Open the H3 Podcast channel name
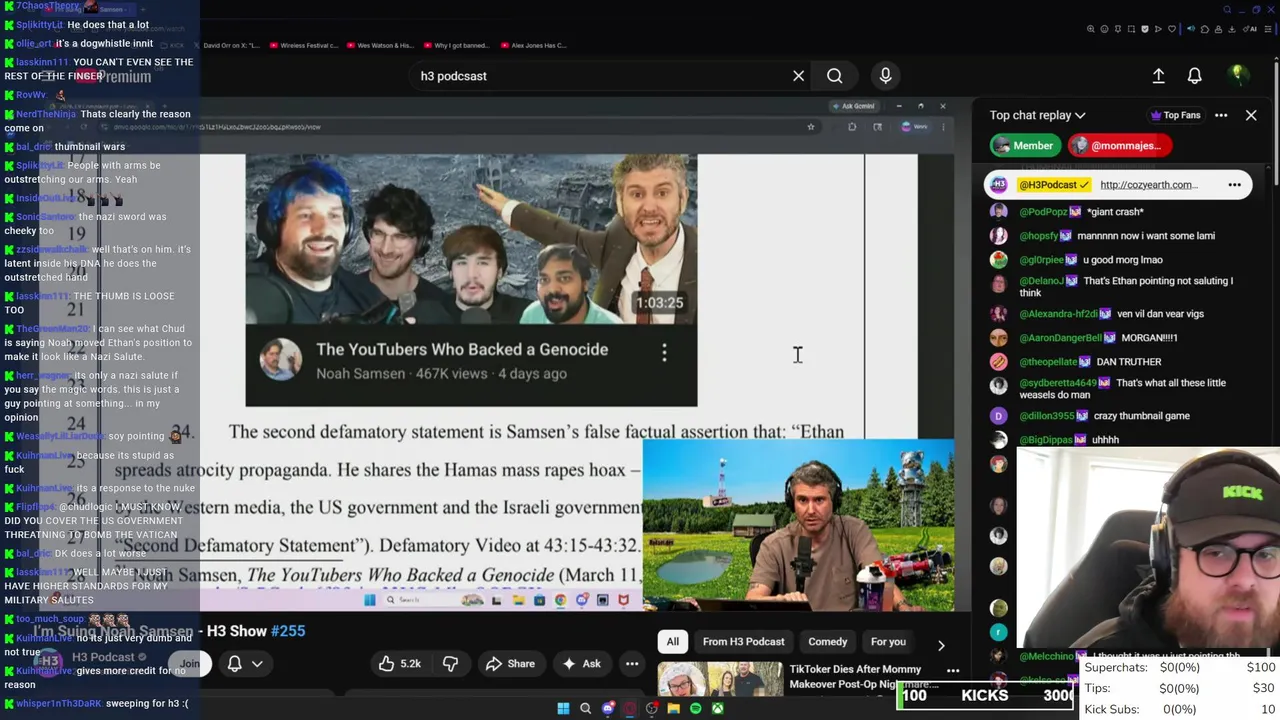Viewport: 1280px width, 720px height. coord(101,657)
